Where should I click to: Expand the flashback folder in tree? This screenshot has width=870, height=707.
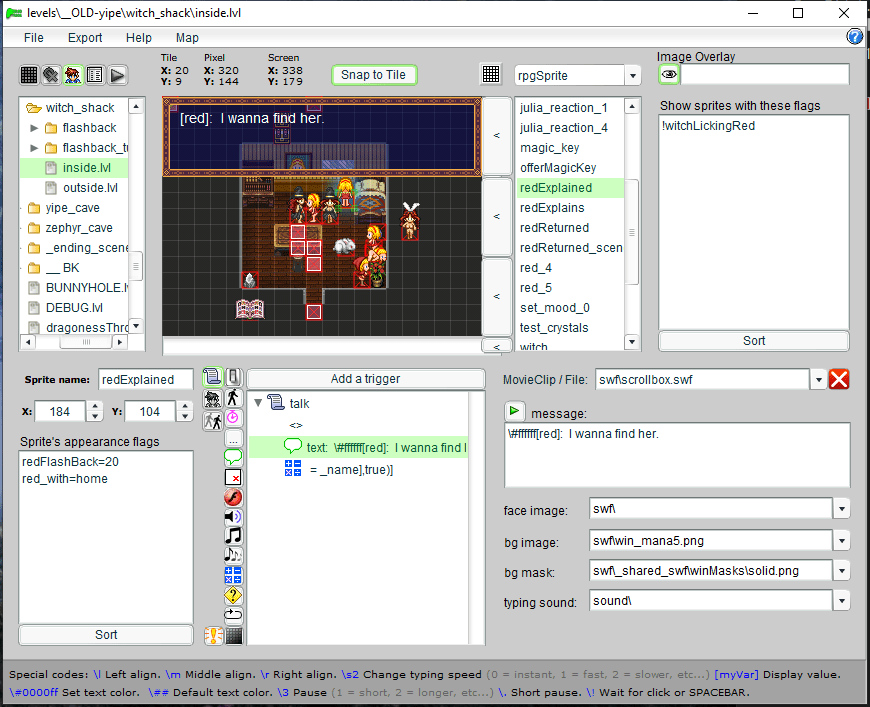(36, 128)
